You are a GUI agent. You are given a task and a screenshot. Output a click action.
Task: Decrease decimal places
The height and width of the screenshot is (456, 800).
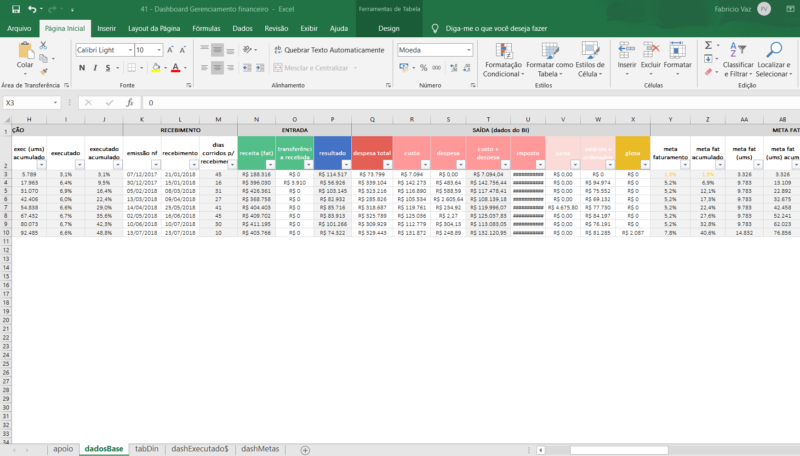coord(466,68)
